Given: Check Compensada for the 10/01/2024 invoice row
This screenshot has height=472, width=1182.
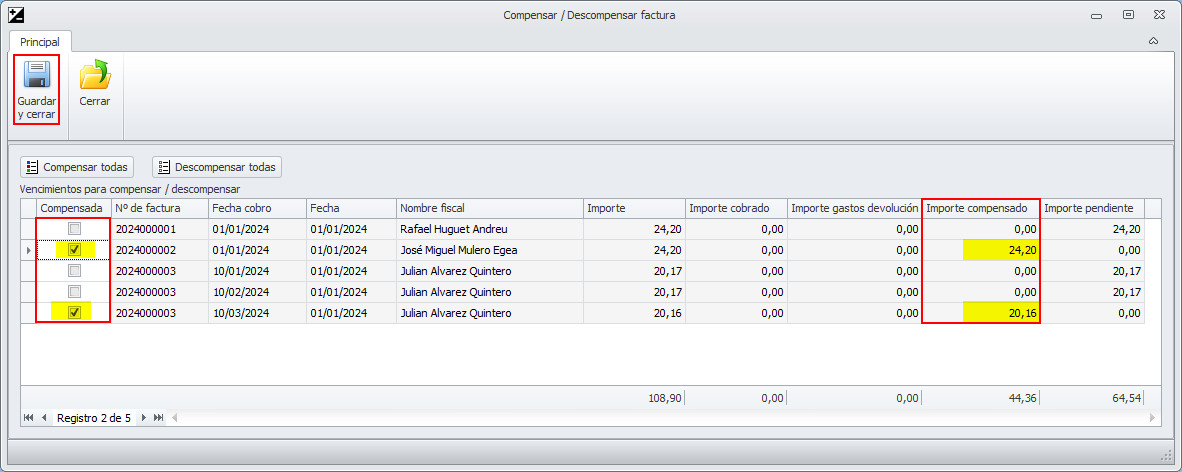Looking at the screenshot, I should [74, 271].
